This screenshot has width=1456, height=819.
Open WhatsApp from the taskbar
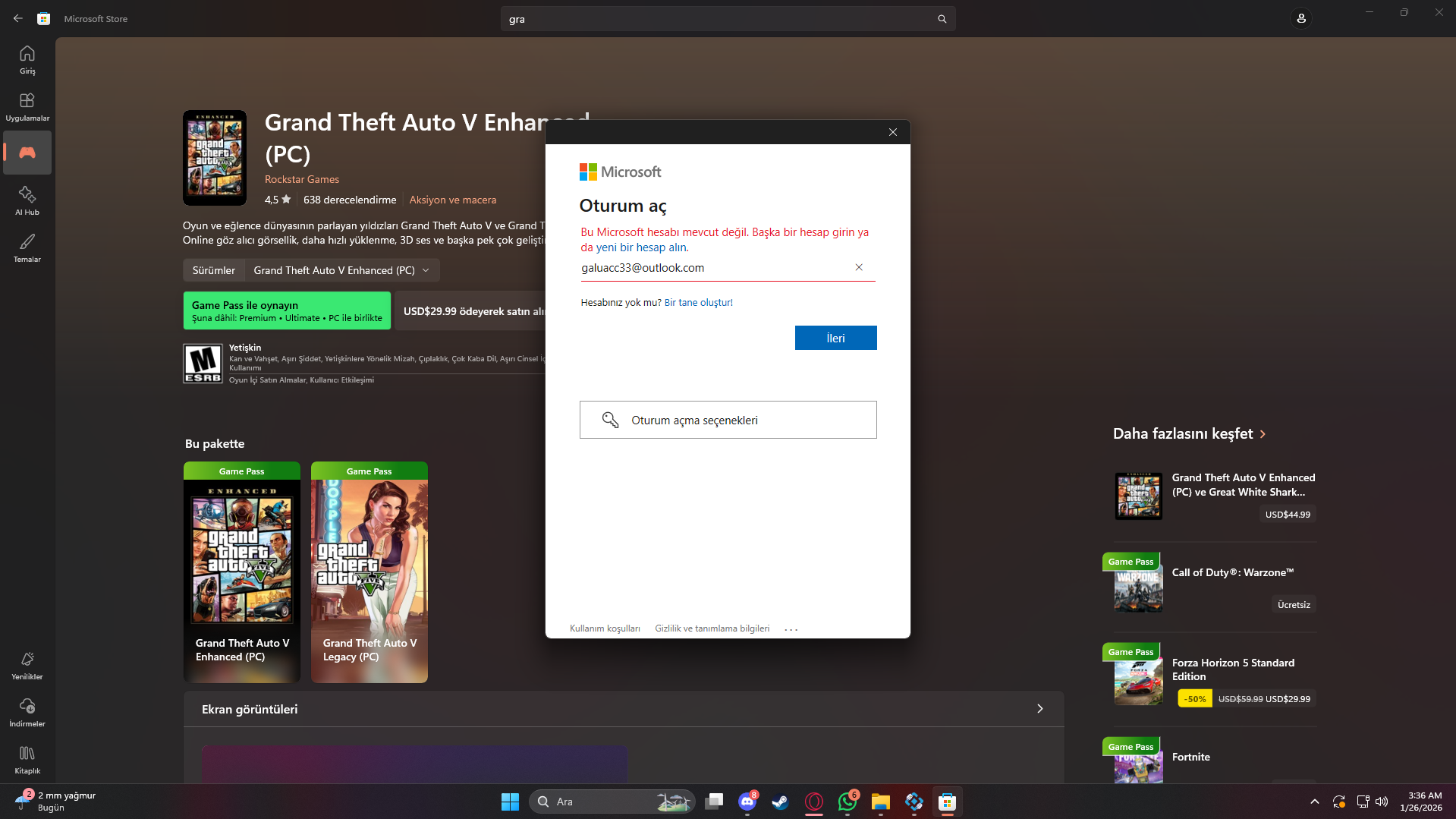point(847,802)
